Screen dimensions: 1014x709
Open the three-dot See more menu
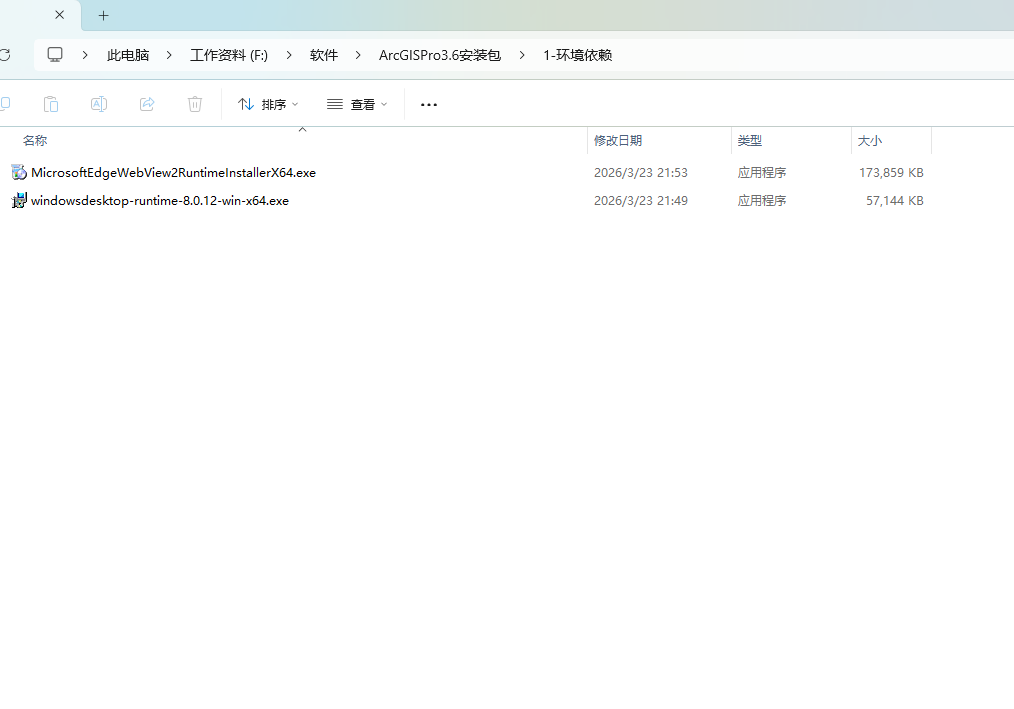429,104
